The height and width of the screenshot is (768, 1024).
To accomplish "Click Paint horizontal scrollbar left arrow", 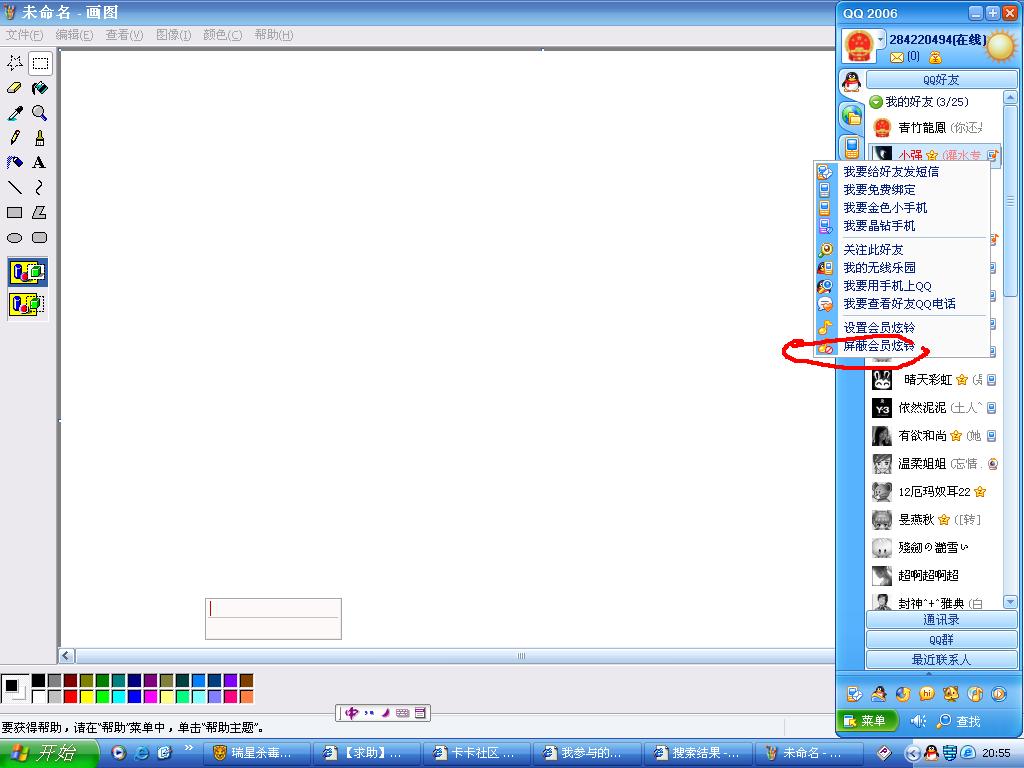I will [x=67, y=656].
